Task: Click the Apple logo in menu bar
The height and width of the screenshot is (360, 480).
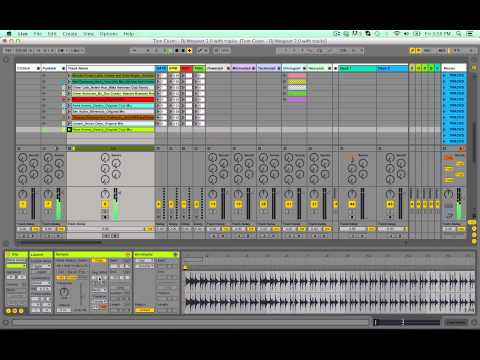Action: [9, 34]
